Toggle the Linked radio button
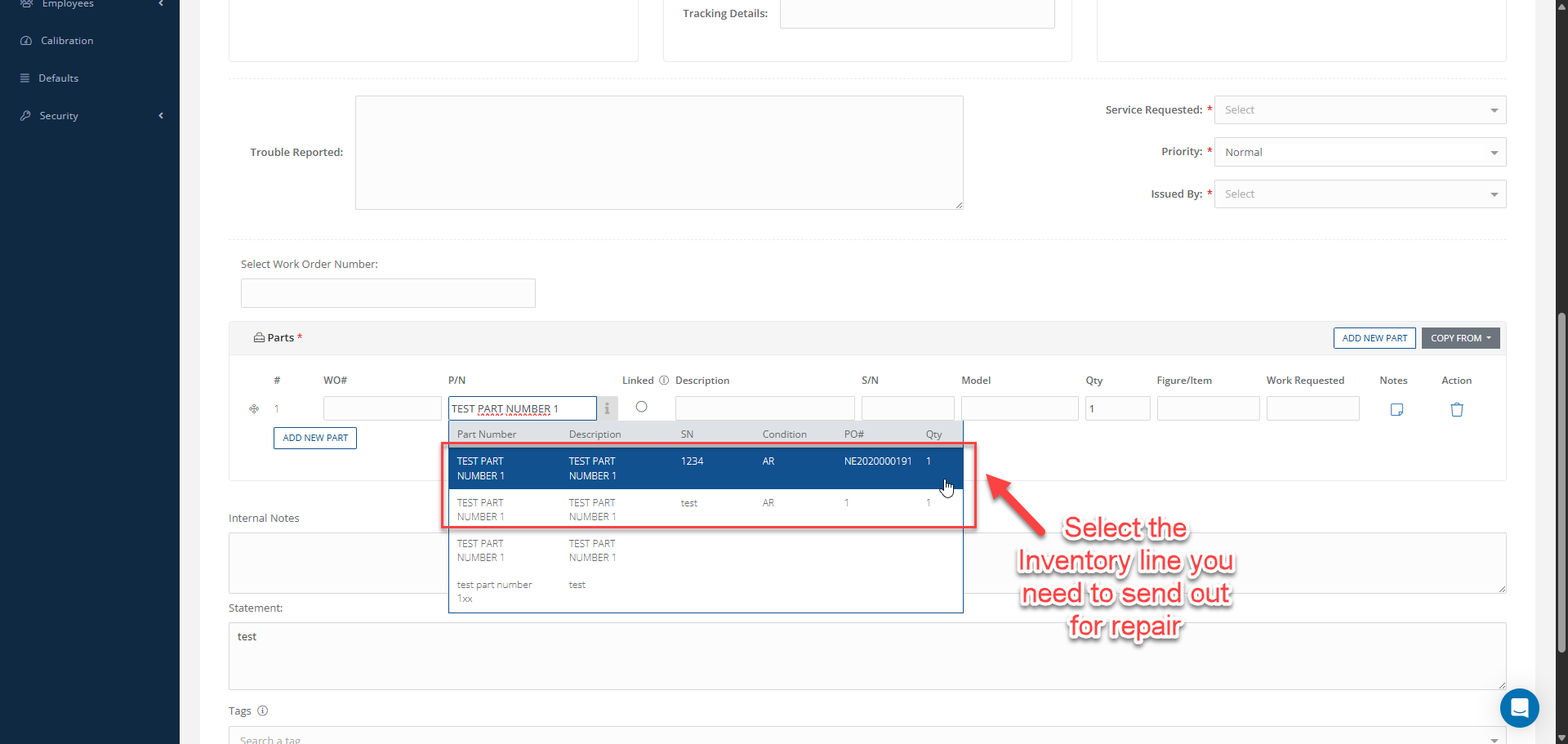This screenshot has width=1568, height=744. click(641, 407)
